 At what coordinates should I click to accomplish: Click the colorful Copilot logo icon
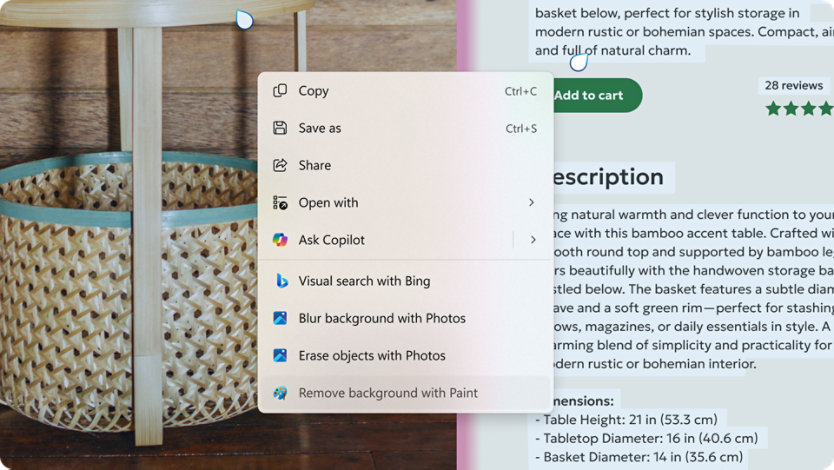coord(280,240)
